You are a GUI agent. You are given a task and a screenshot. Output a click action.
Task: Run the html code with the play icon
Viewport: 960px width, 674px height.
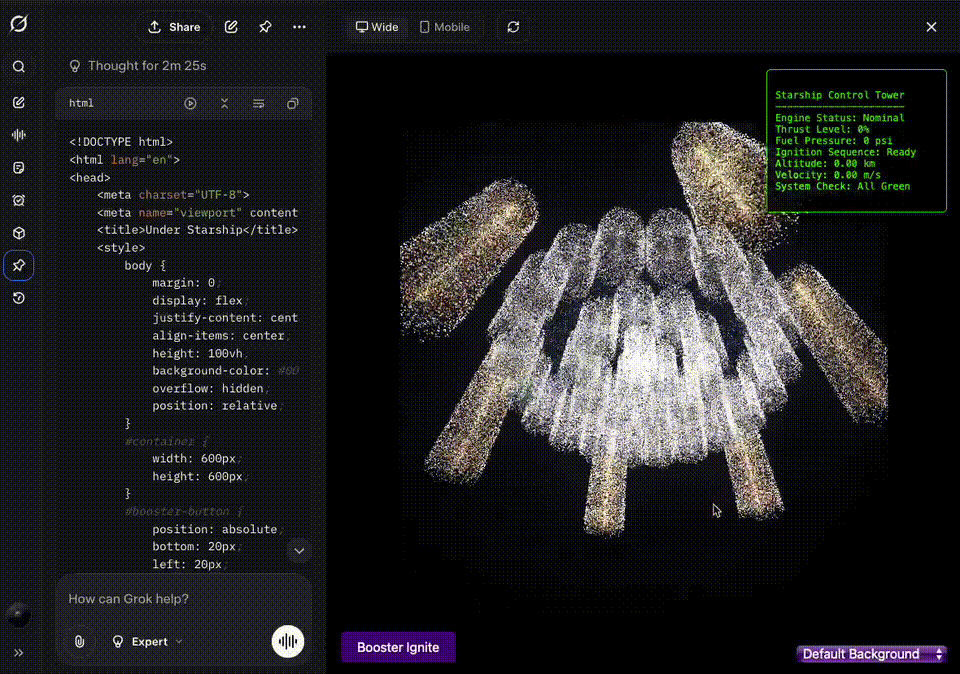coord(190,103)
